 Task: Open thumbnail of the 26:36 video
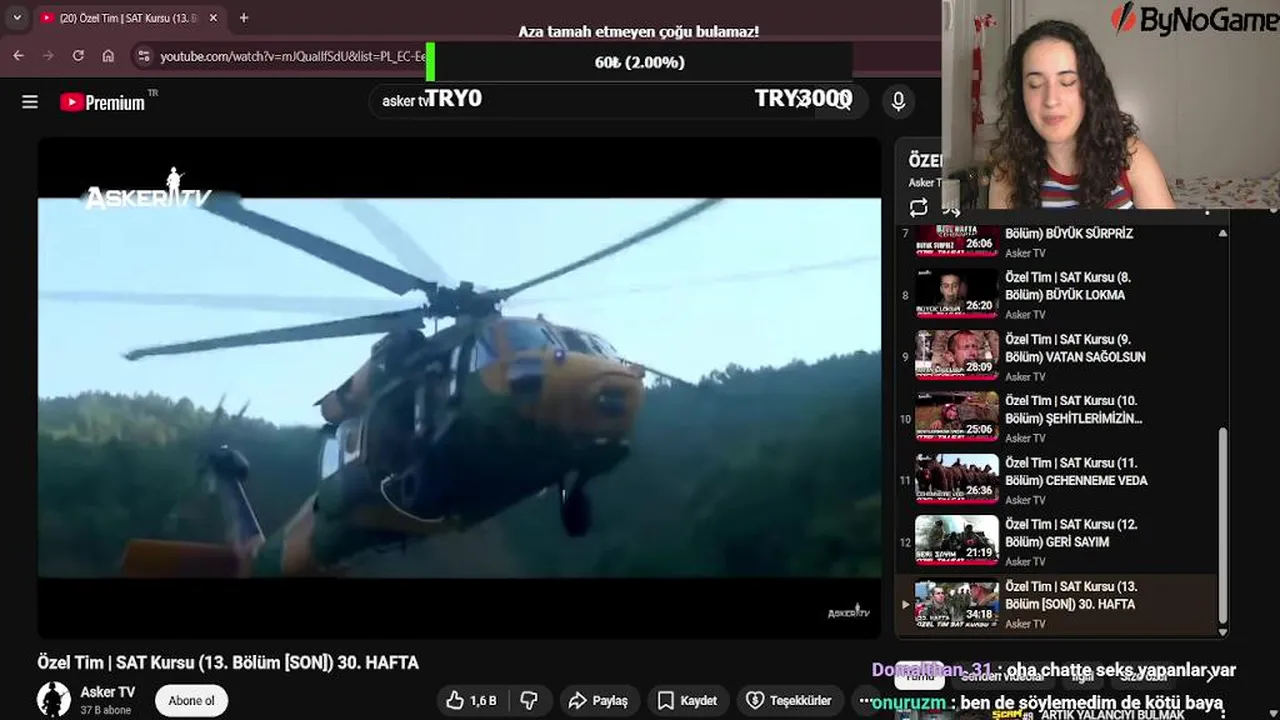957,478
